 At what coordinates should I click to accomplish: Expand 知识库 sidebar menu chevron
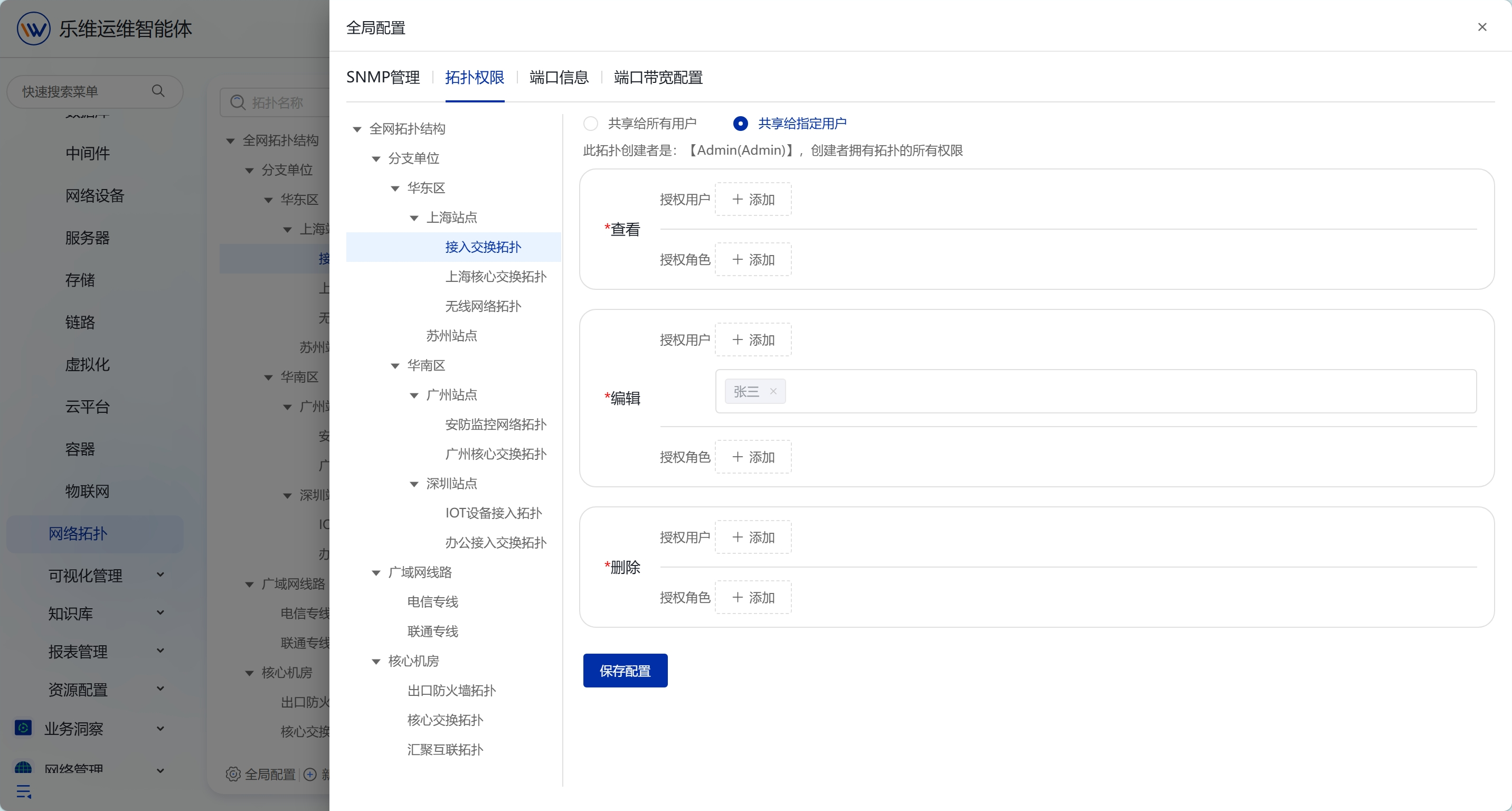coord(160,612)
